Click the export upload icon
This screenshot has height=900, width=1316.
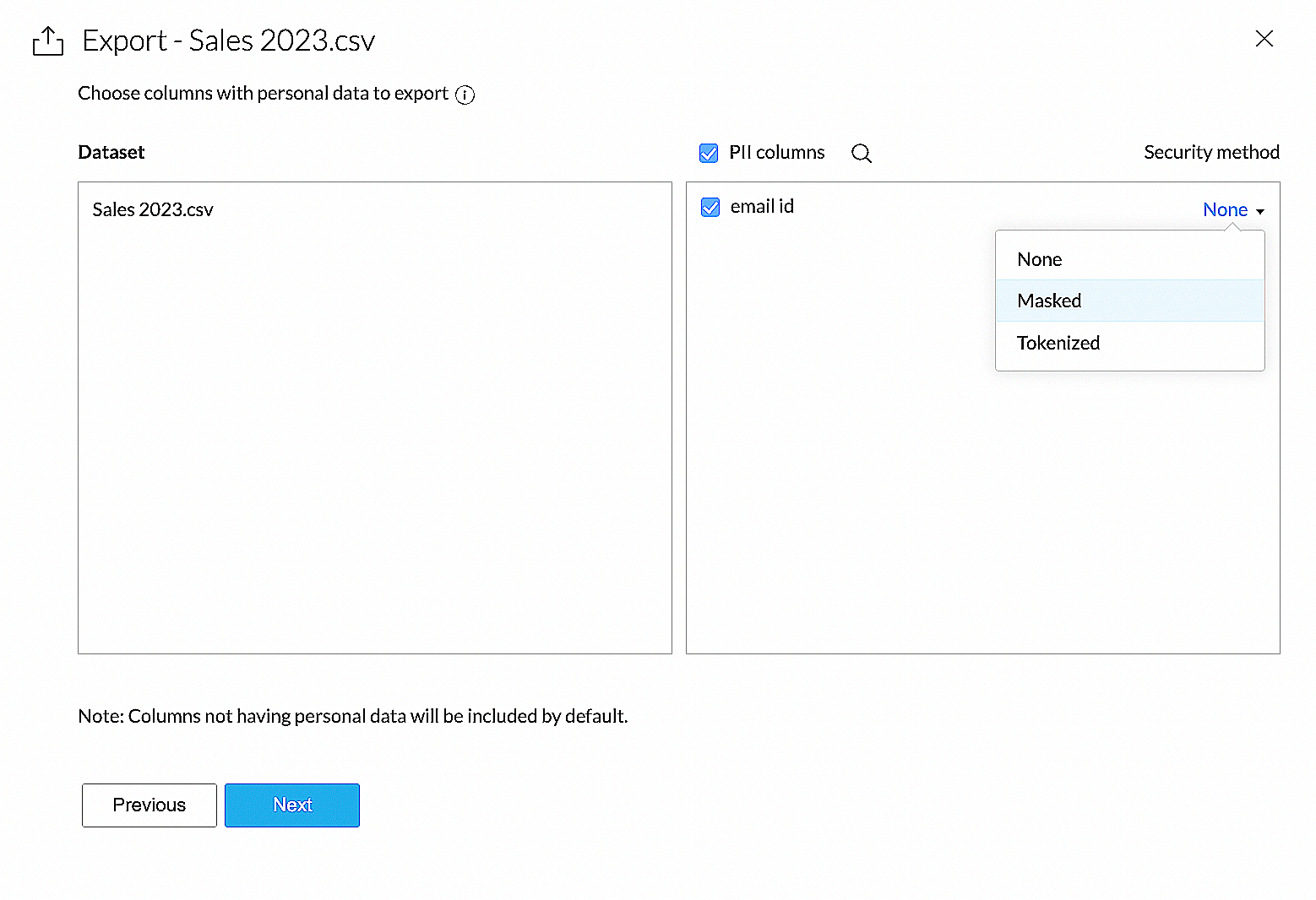(x=48, y=41)
